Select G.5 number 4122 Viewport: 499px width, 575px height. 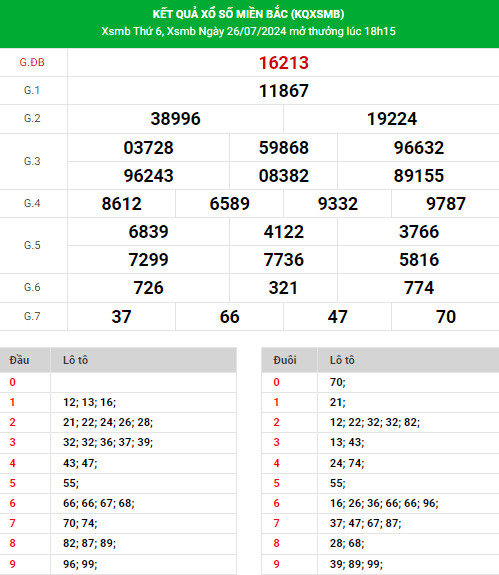coord(284,232)
